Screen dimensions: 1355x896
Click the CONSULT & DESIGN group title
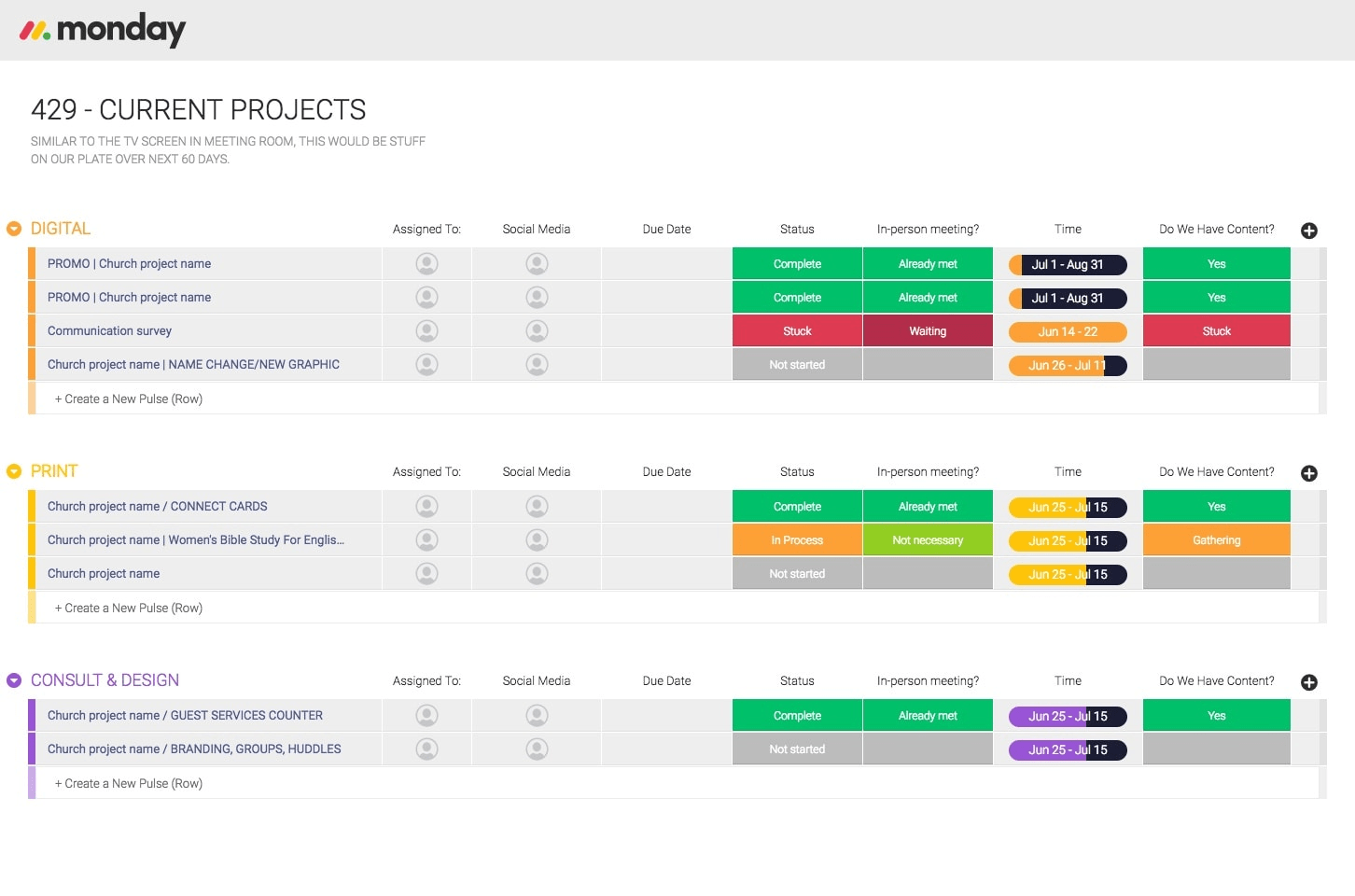pyautogui.click(x=105, y=680)
